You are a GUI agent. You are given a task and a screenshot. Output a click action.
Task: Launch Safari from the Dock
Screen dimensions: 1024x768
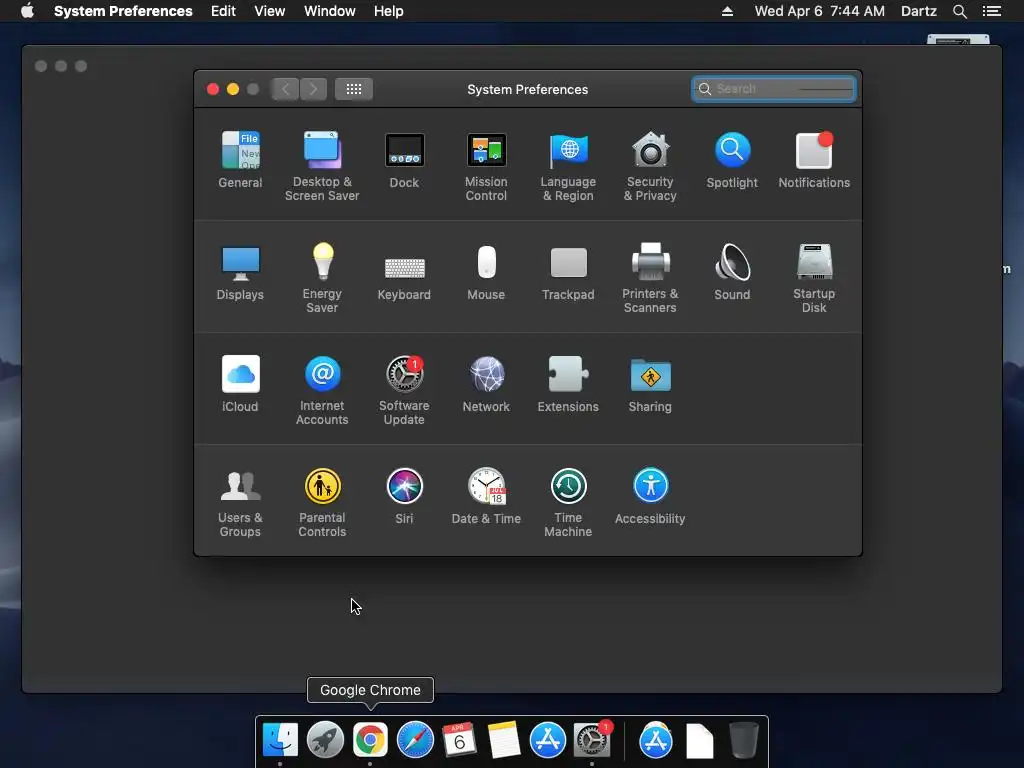[415, 739]
